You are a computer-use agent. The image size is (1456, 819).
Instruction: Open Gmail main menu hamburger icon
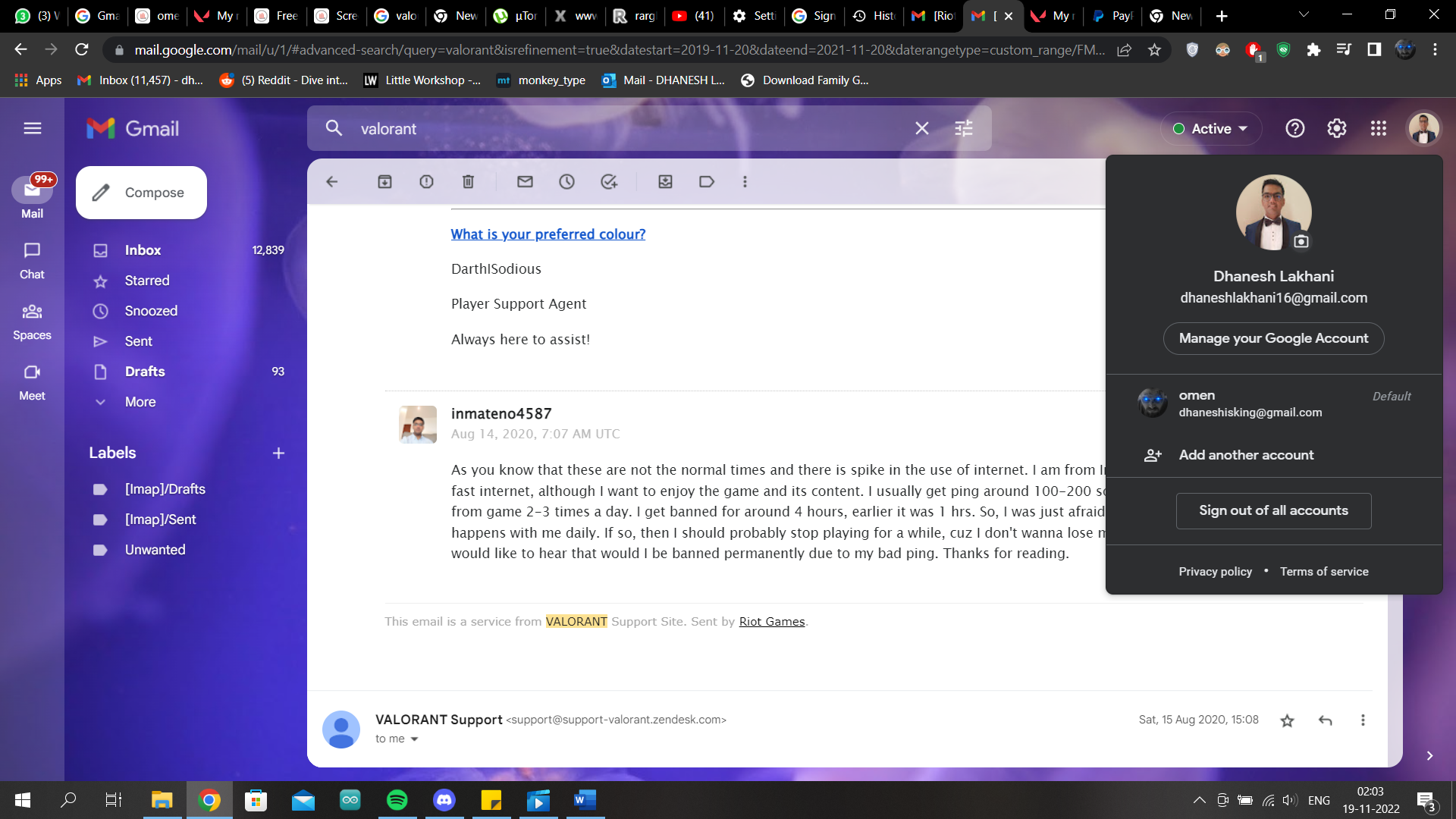(32, 128)
